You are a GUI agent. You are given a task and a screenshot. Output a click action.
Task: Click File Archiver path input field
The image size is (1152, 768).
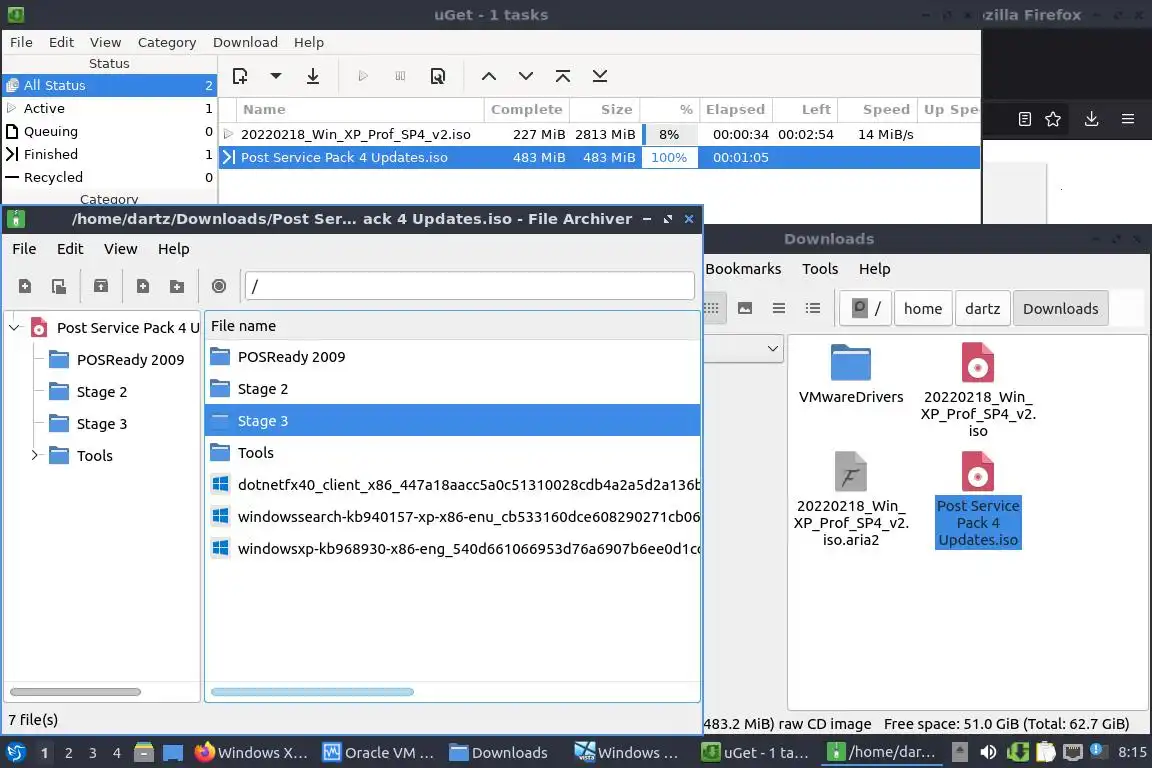pyautogui.click(x=469, y=286)
